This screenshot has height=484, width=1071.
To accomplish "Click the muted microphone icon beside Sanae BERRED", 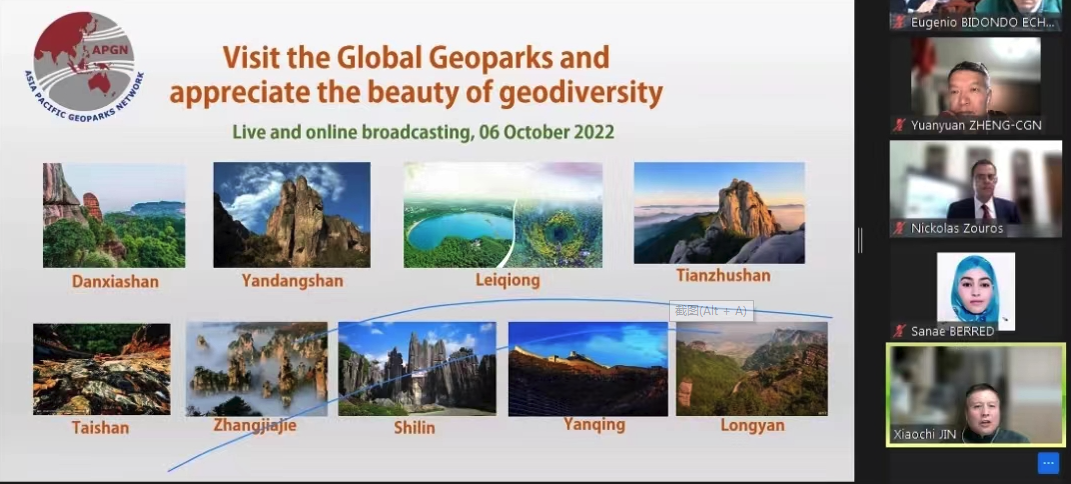I will point(899,331).
